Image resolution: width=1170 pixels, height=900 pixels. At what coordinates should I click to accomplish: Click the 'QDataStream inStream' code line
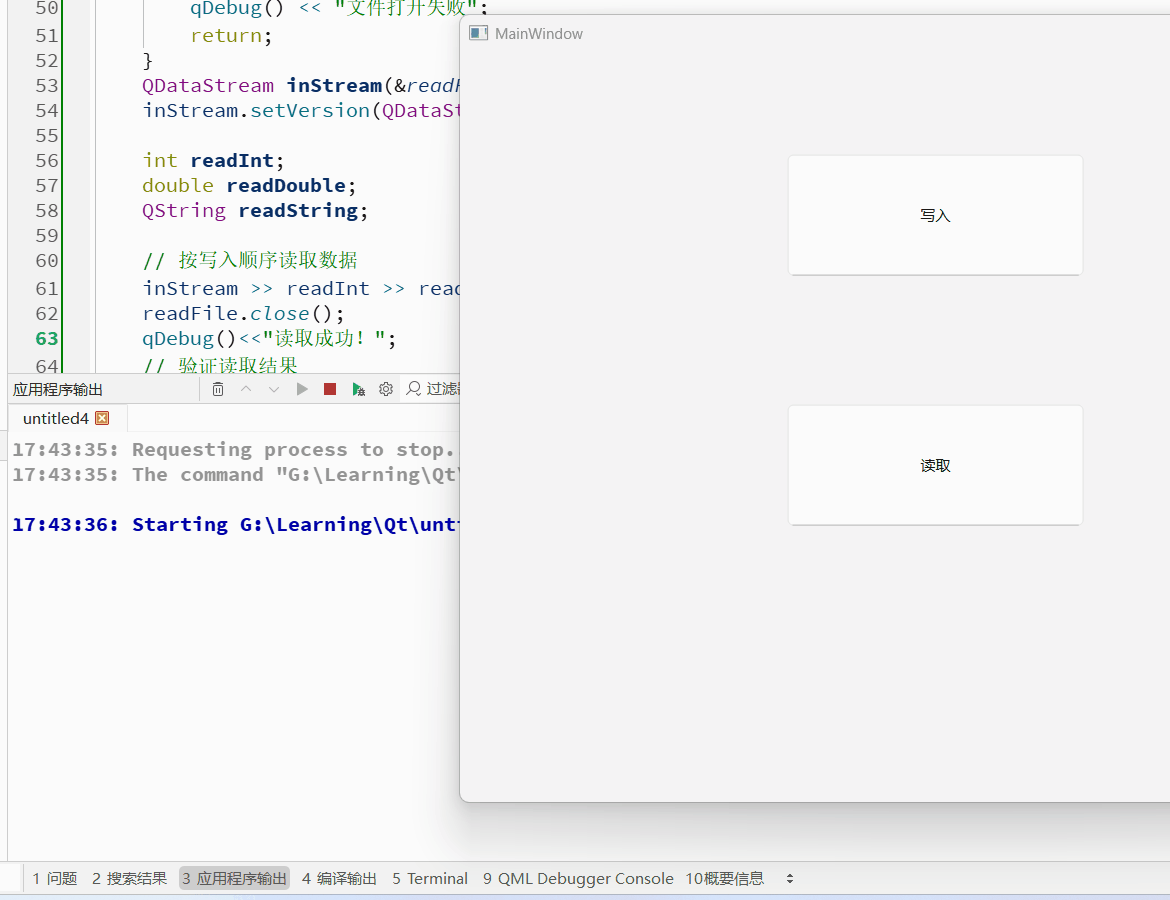pos(301,86)
